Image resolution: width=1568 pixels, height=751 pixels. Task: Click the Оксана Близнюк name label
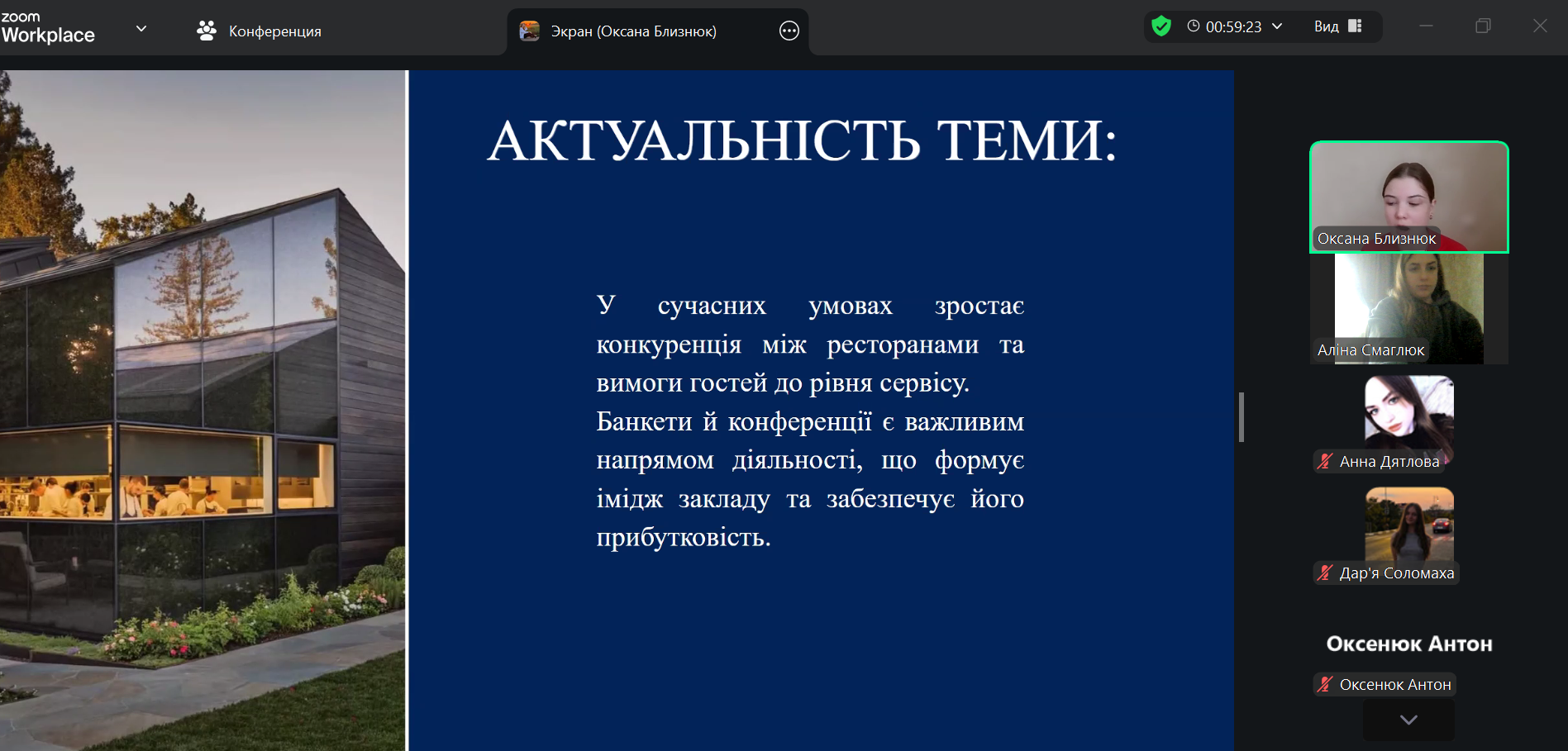1376,239
